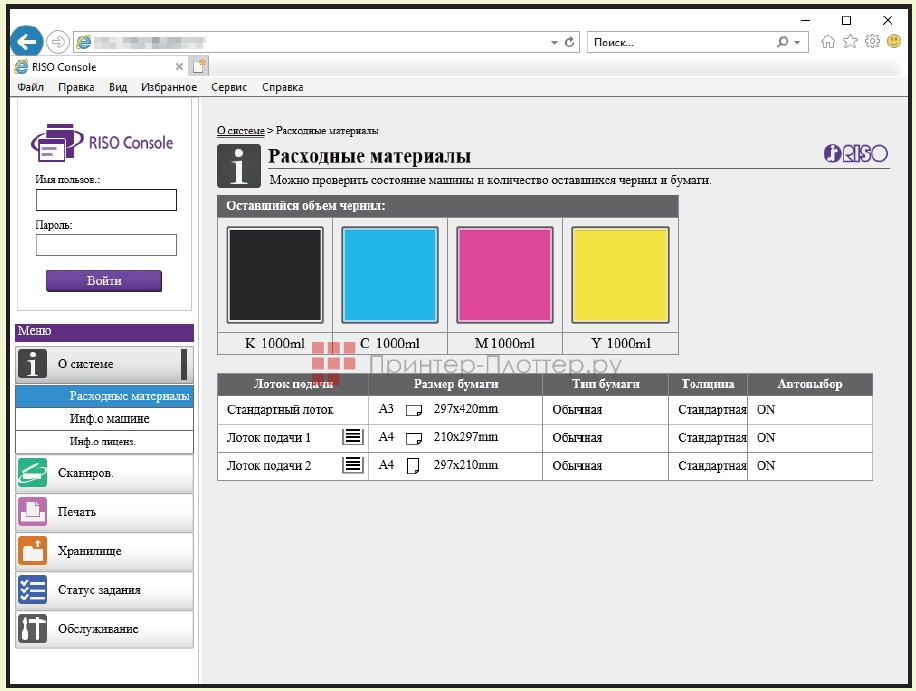The image size is (916, 691).
Task: Open the 'Избранное' menu
Action: [x=169, y=87]
